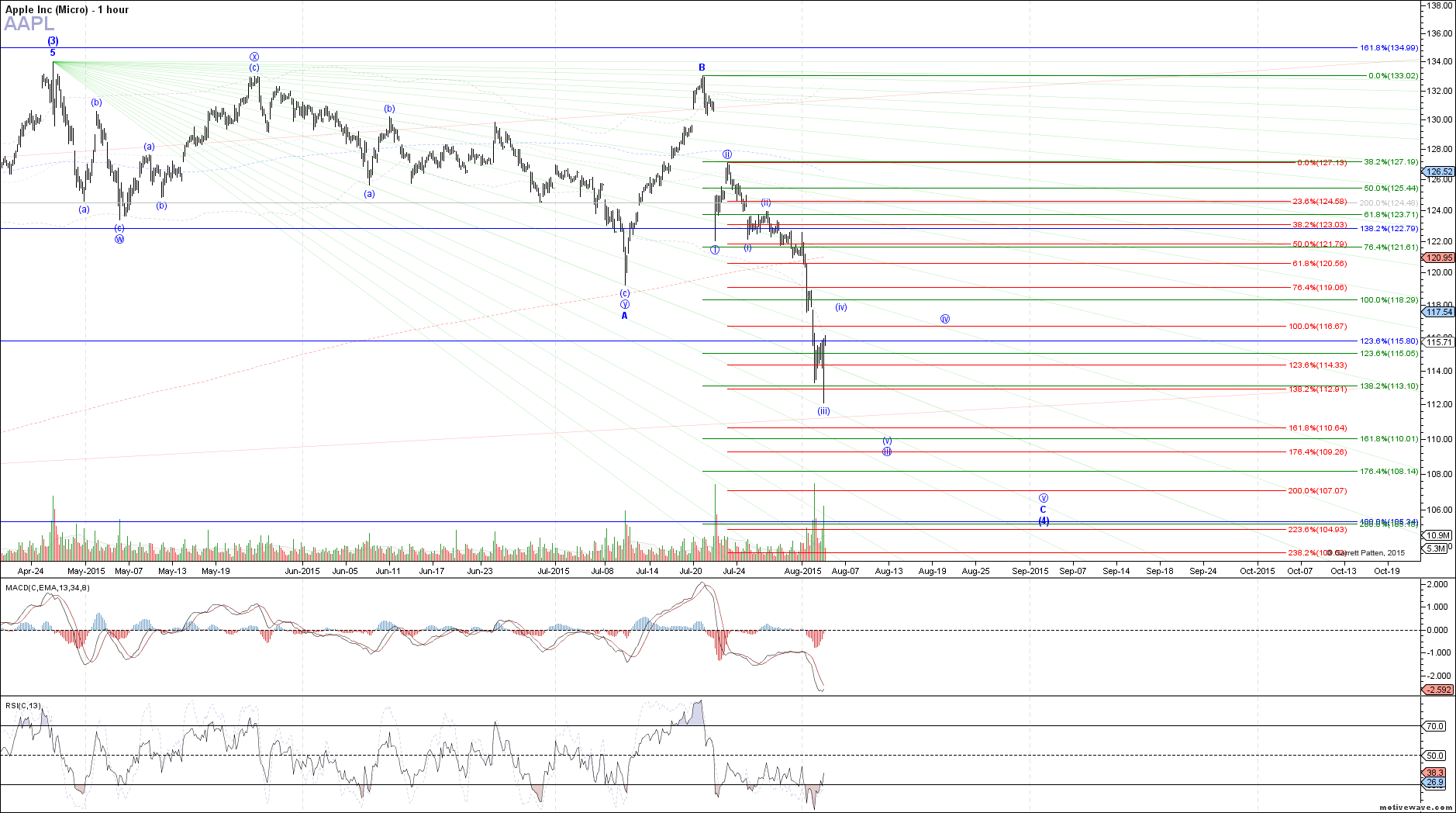Click the circled Y wave marker
The width and height of the screenshot is (1456, 813).
[x=625, y=304]
